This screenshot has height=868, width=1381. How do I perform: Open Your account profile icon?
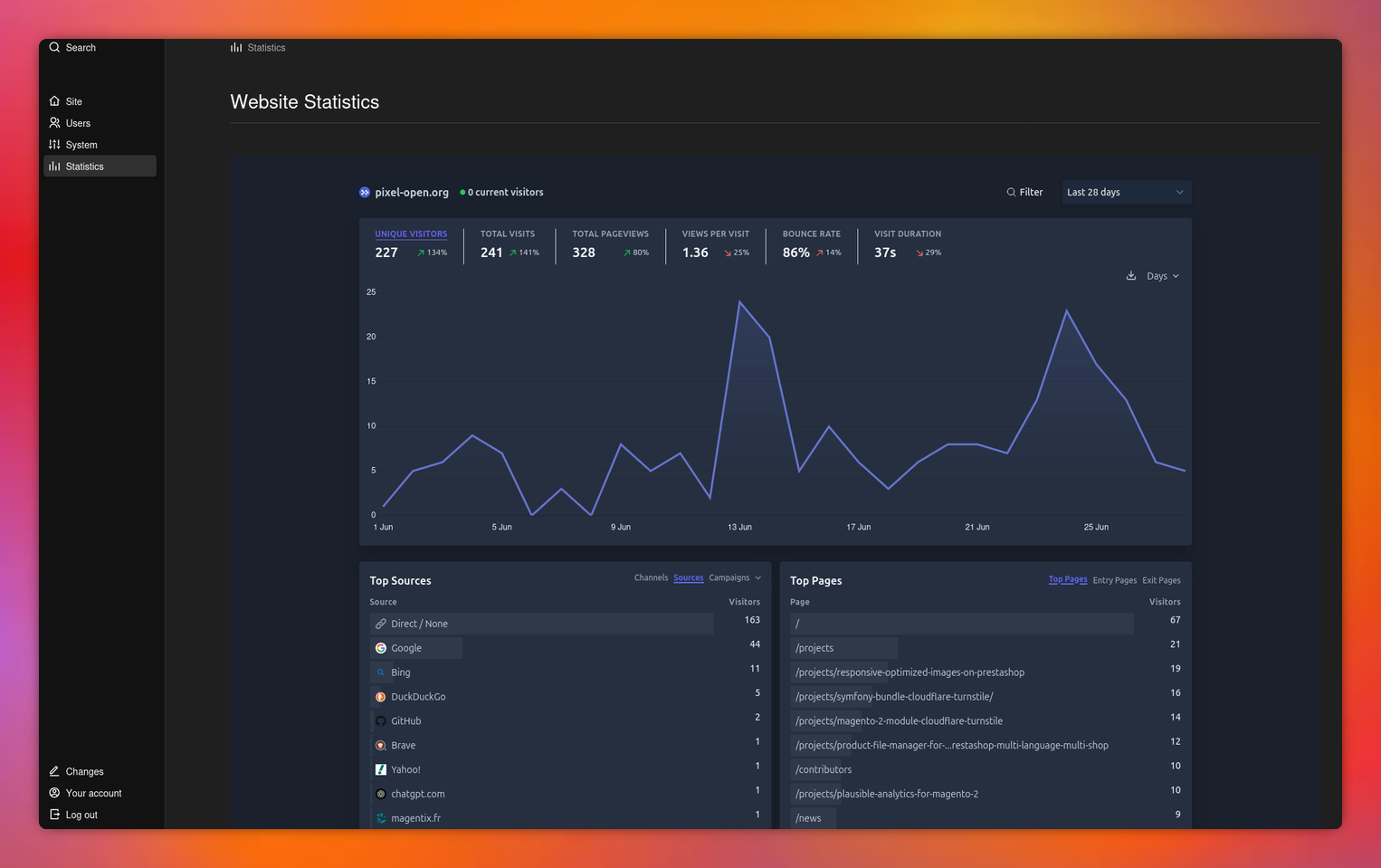pos(54,793)
